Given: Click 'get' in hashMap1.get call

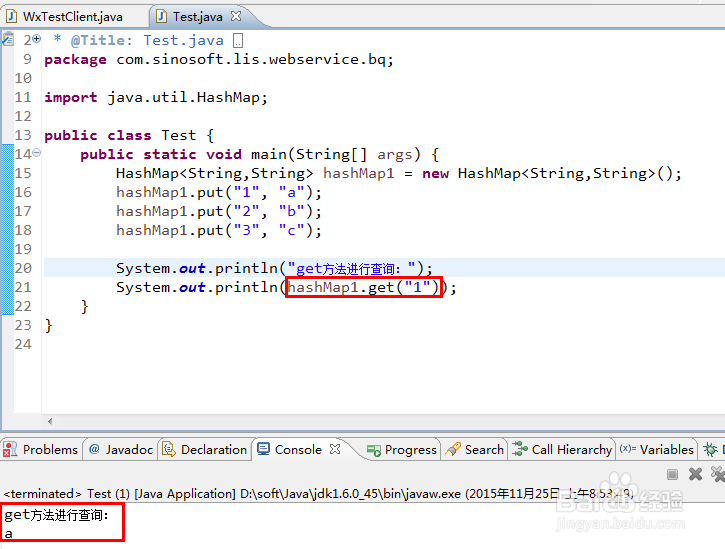Looking at the screenshot, I should 381,287.
